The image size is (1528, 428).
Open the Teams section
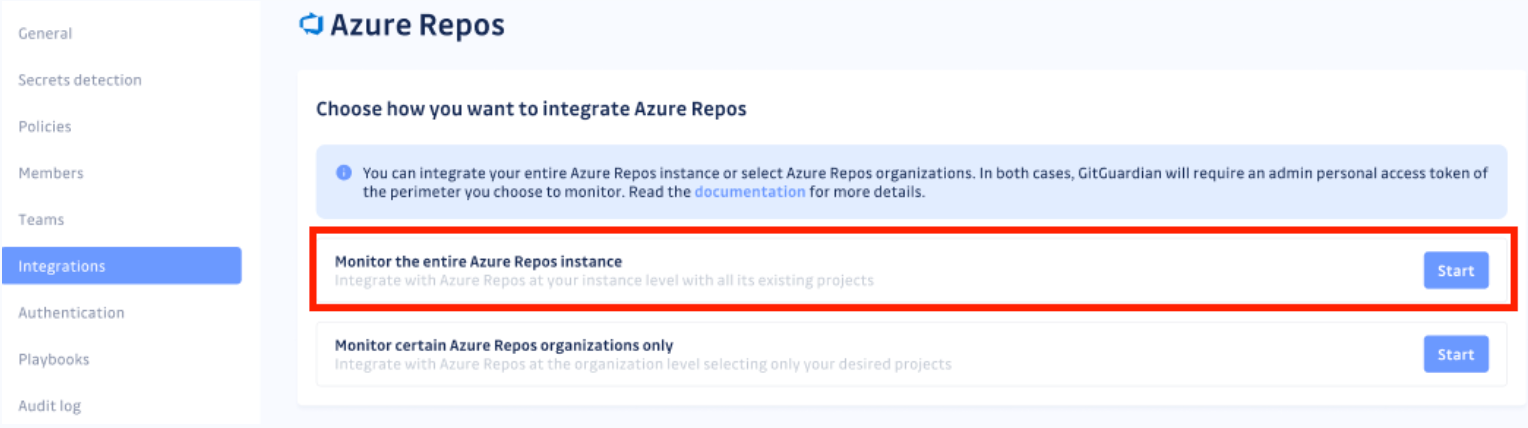coord(41,220)
